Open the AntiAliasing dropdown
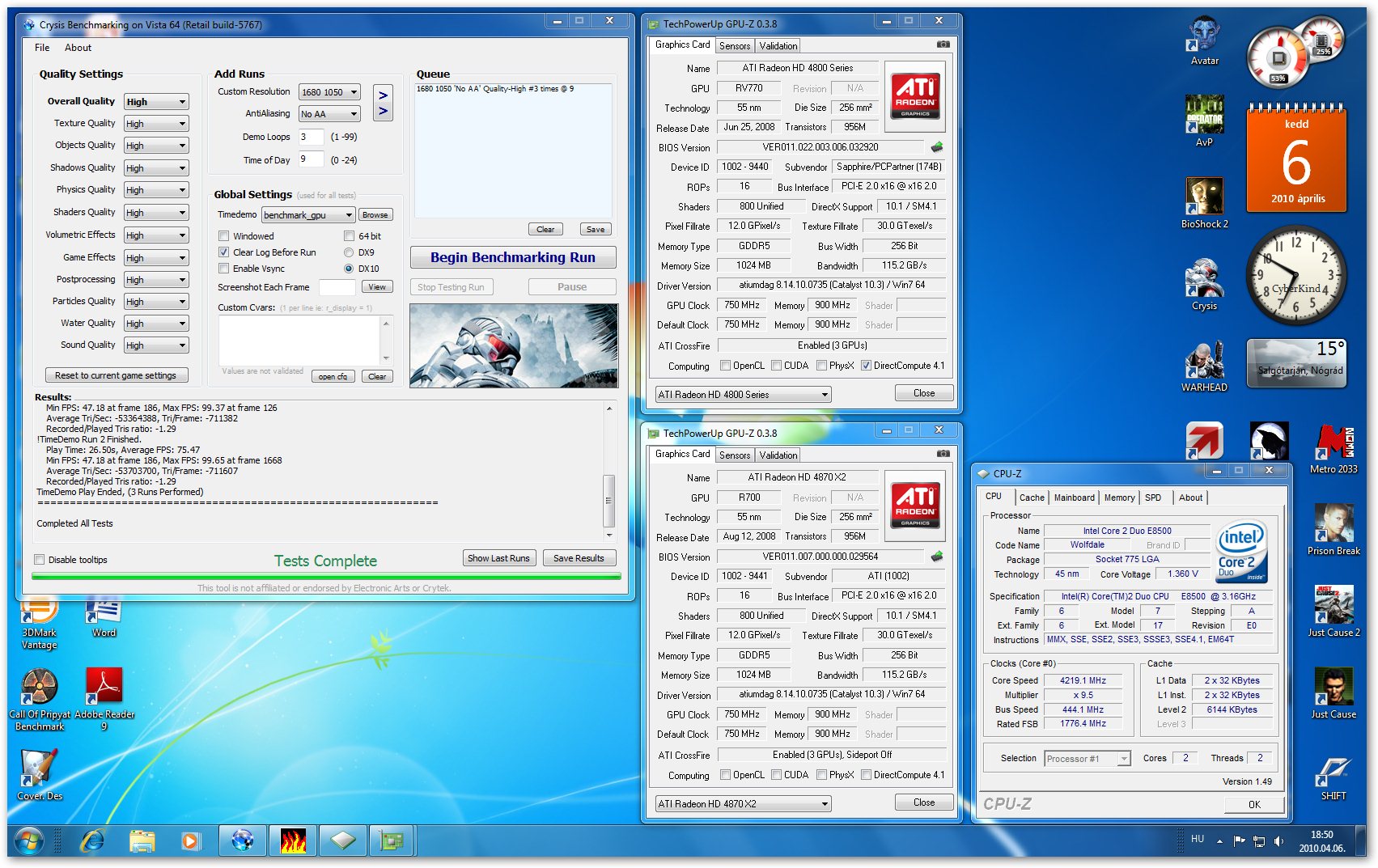 coord(329,114)
